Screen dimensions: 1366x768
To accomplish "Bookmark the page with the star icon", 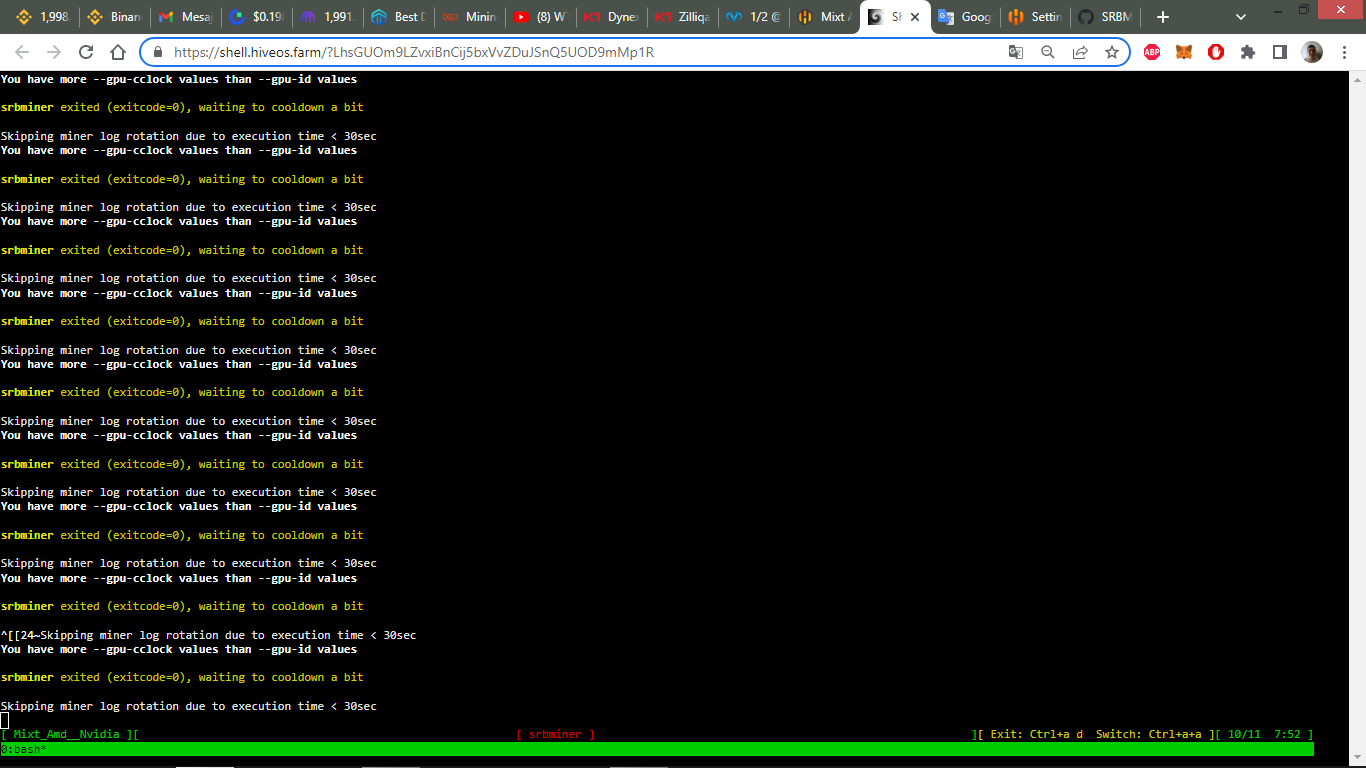I will [1113, 53].
